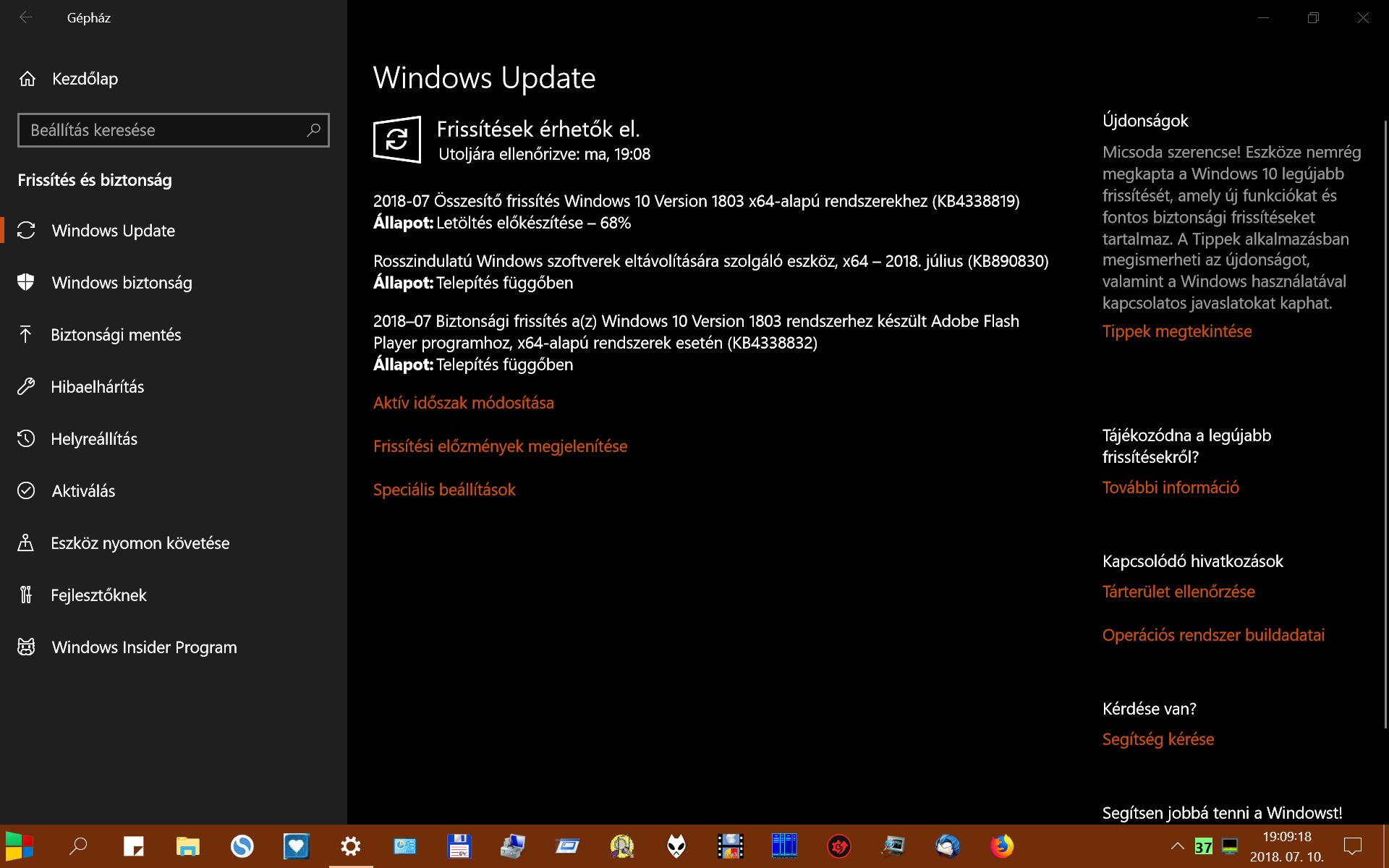Click the Settings gear on taskbar

[x=351, y=846]
